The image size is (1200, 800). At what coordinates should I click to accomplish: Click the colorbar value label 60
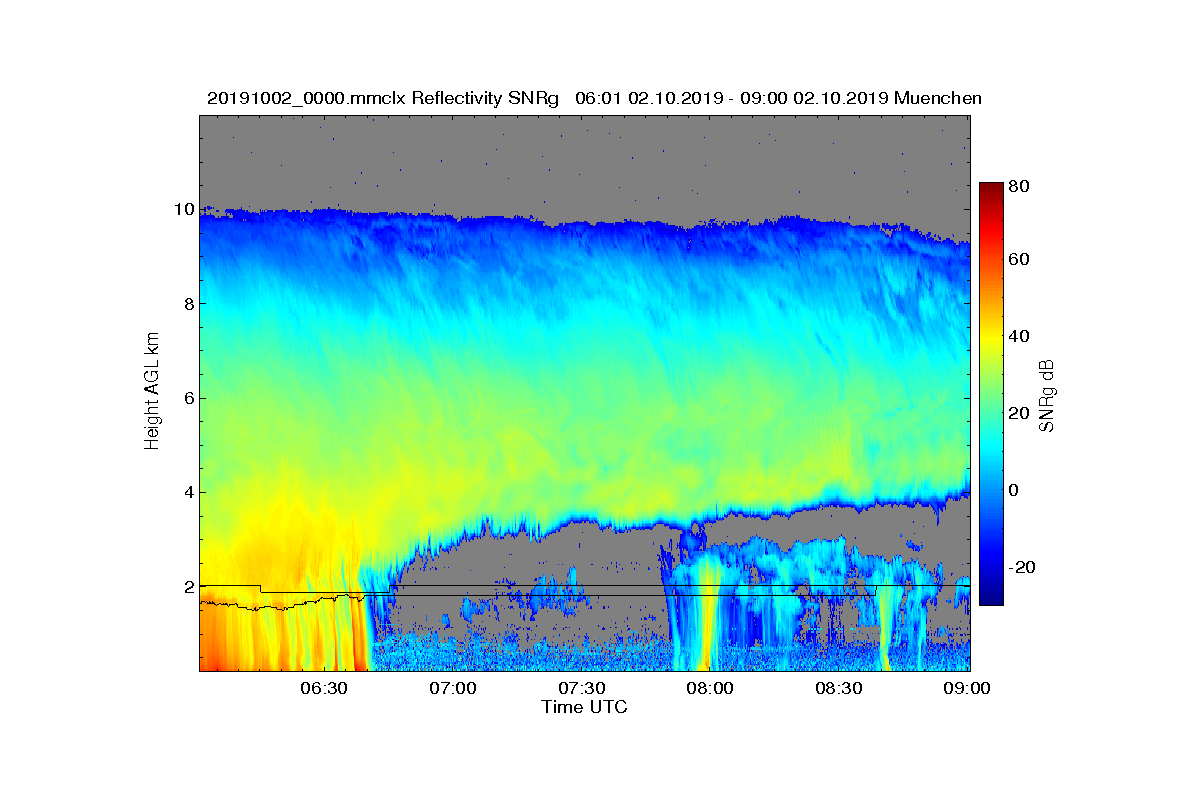[1020, 260]
